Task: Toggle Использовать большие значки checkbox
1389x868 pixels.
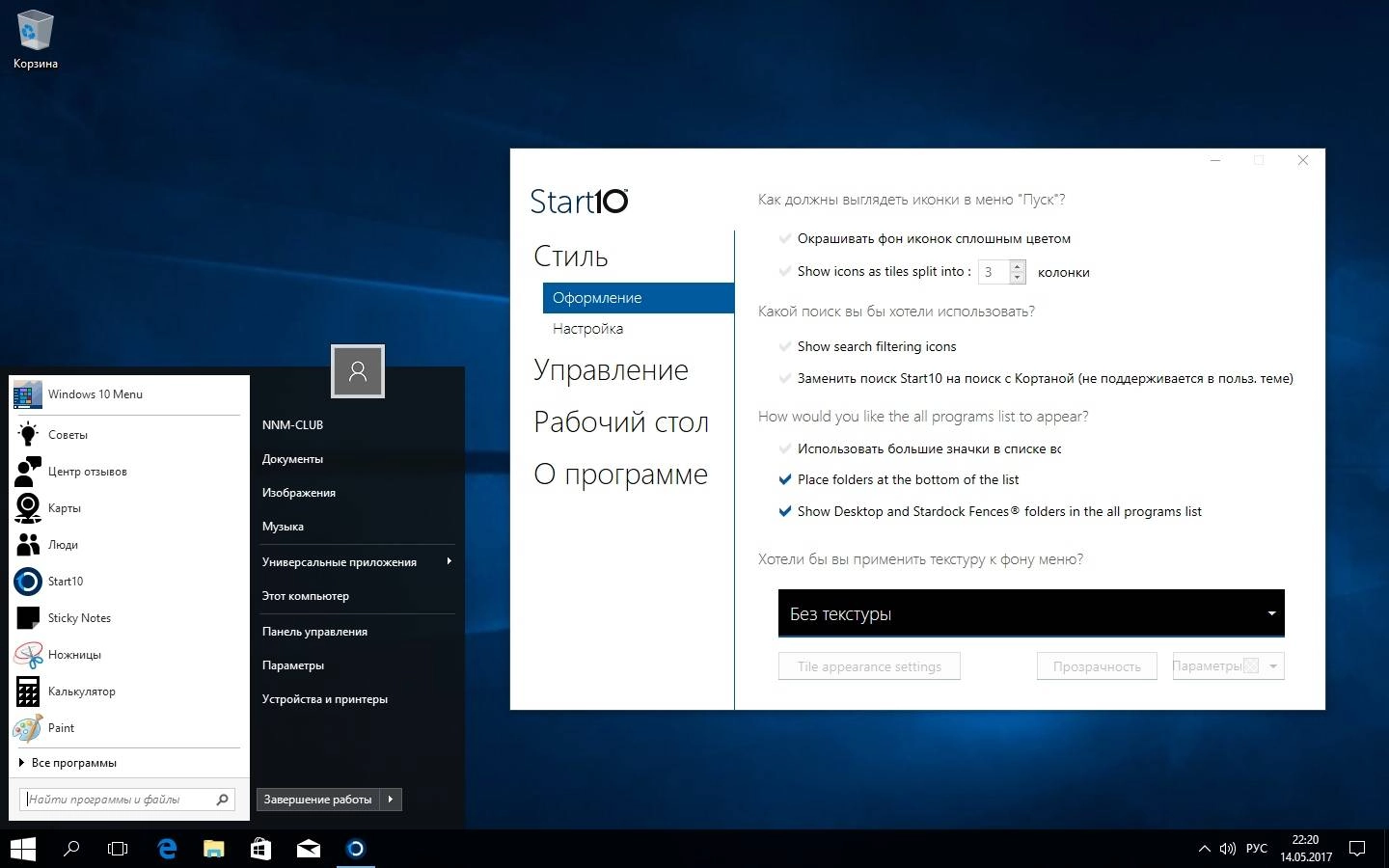Action: coord(785,448)
